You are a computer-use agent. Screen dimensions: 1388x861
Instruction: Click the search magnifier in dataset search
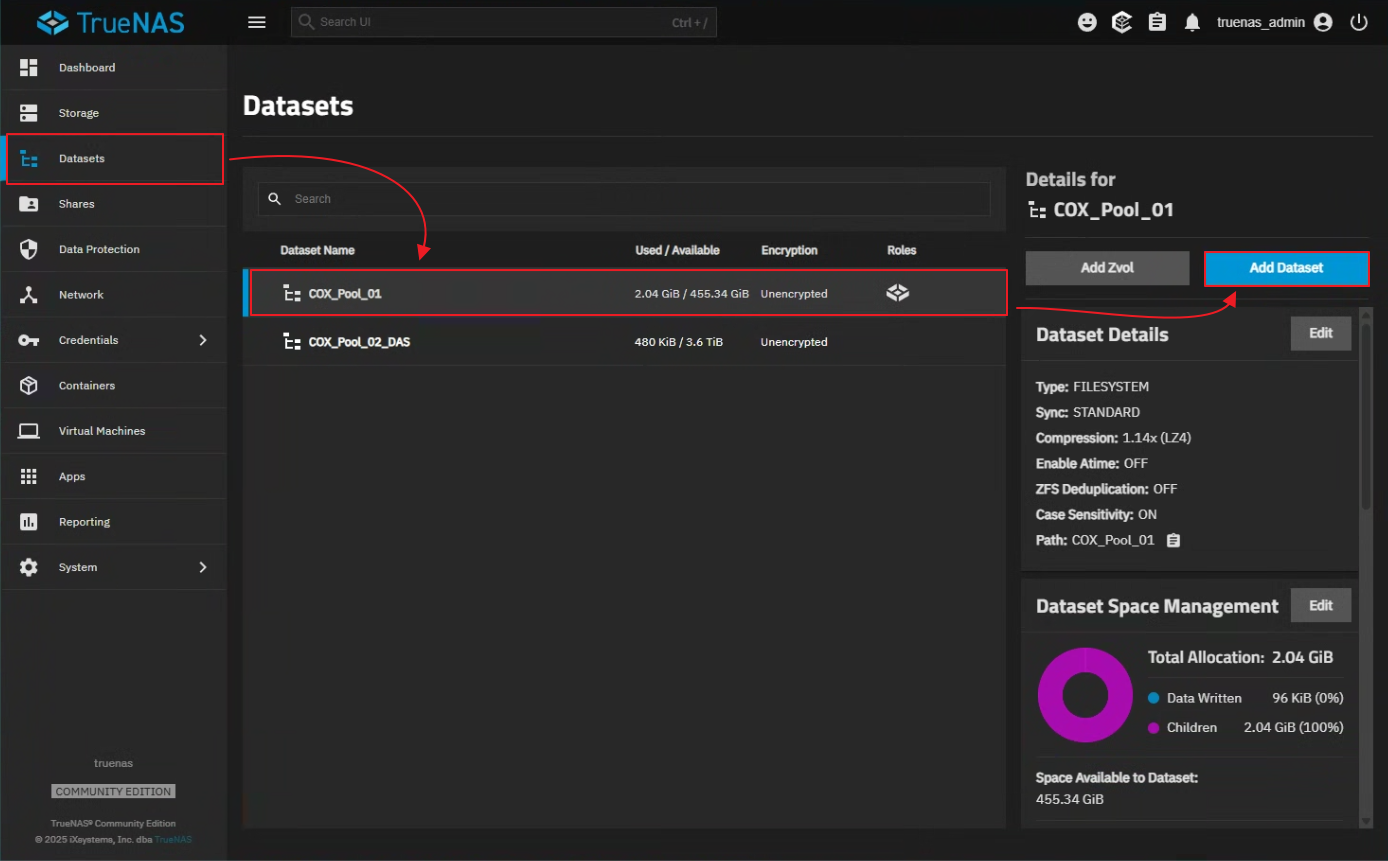pos(275,199)
